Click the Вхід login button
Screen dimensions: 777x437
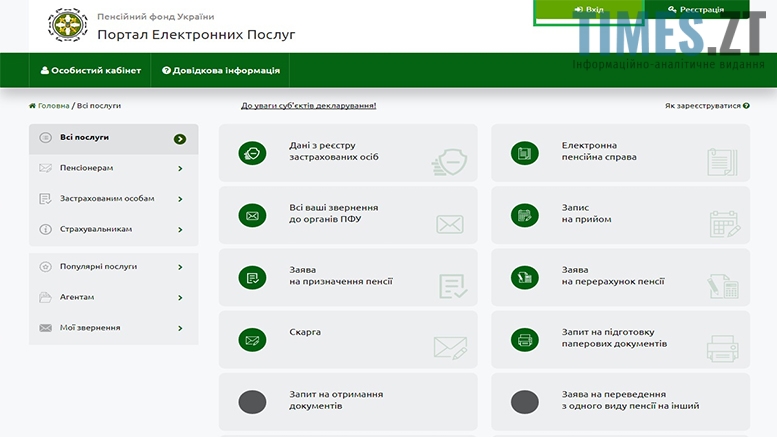[589, 10]
